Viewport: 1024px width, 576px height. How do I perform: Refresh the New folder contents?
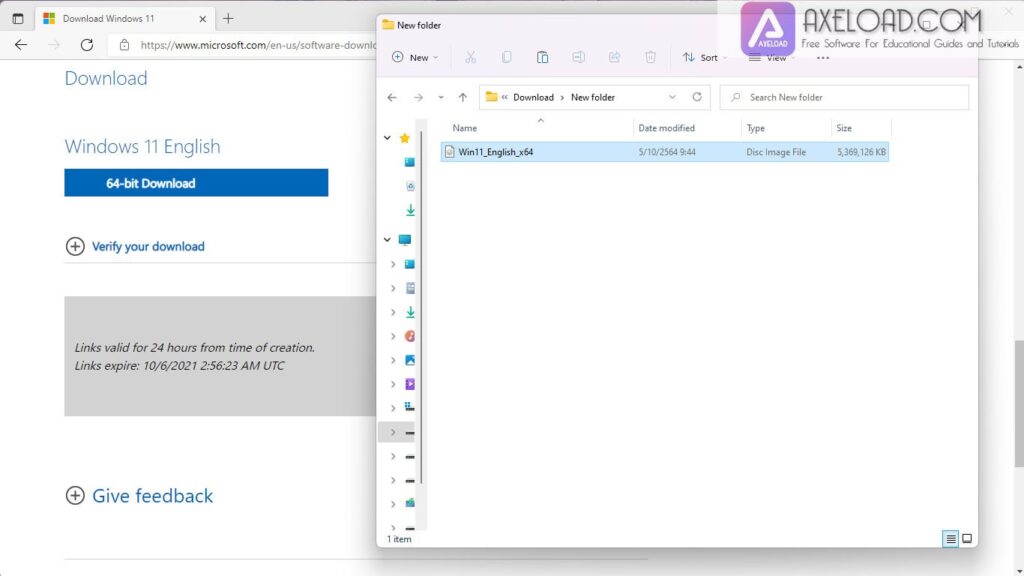point(697,97)
